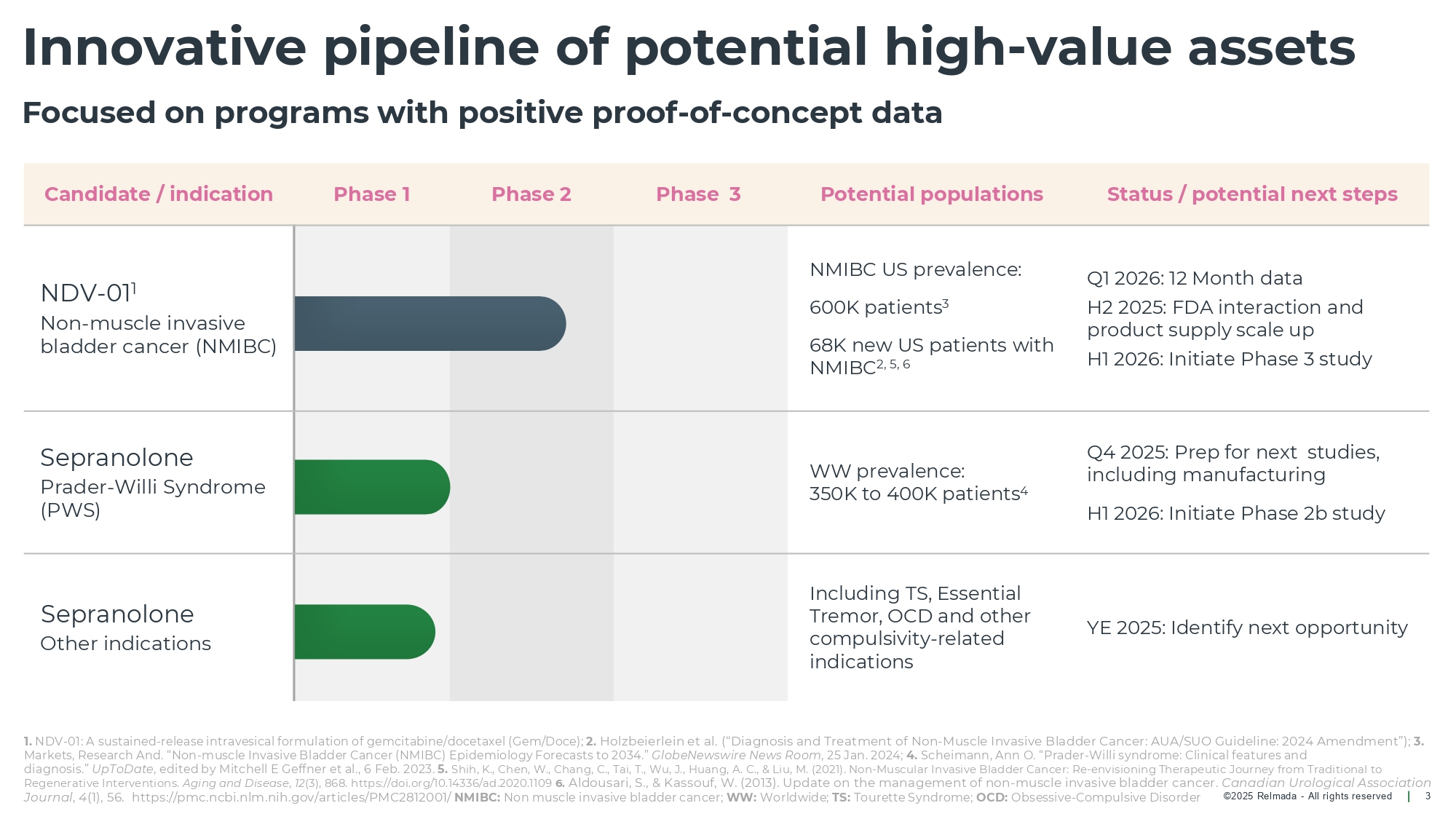Click the 'Phase 3' column header
The height and width of the screenshot is (819, 1456).
(698, 194)
